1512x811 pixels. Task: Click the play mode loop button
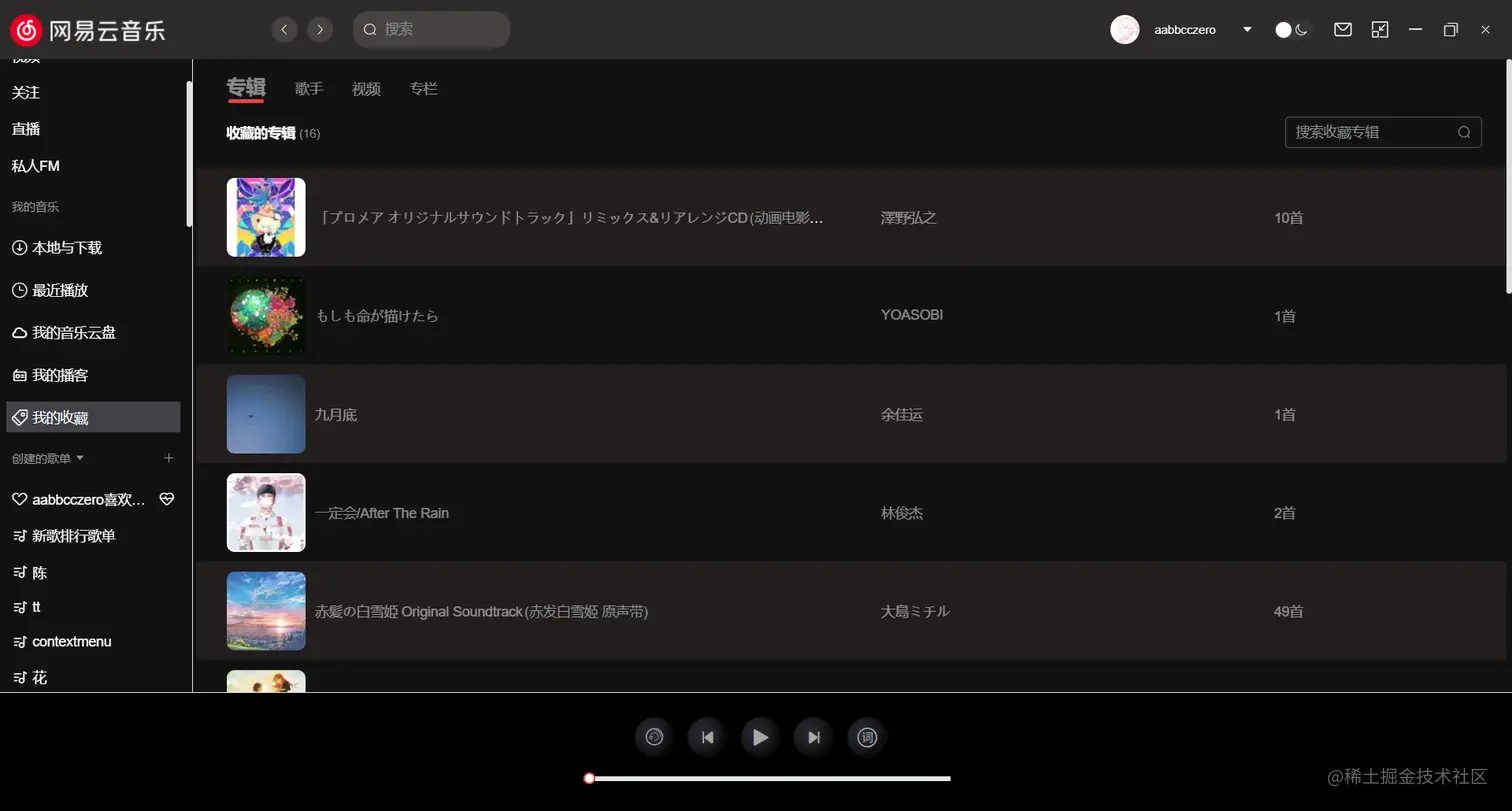654,737
